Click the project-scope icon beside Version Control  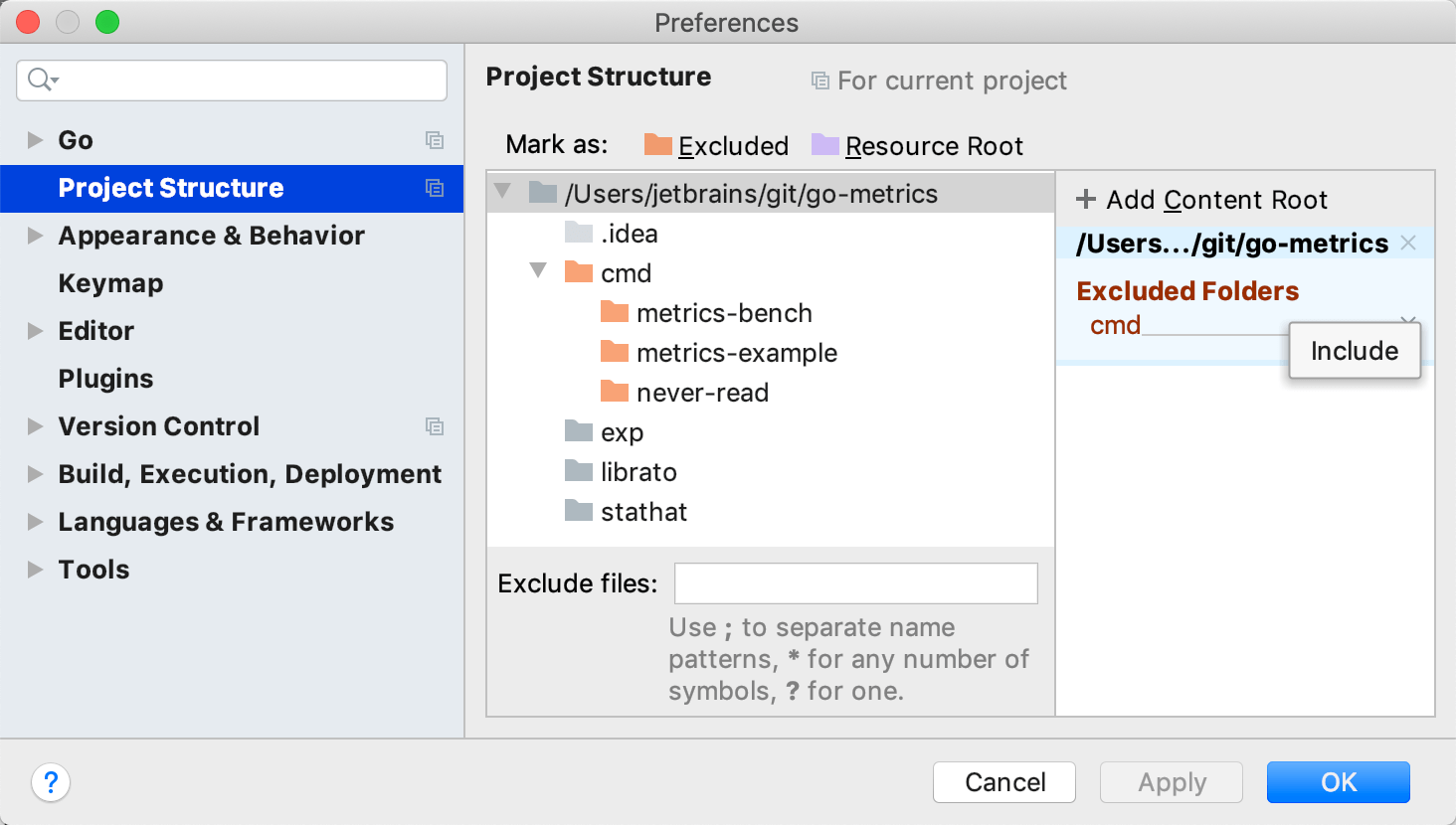coord(435,426)
